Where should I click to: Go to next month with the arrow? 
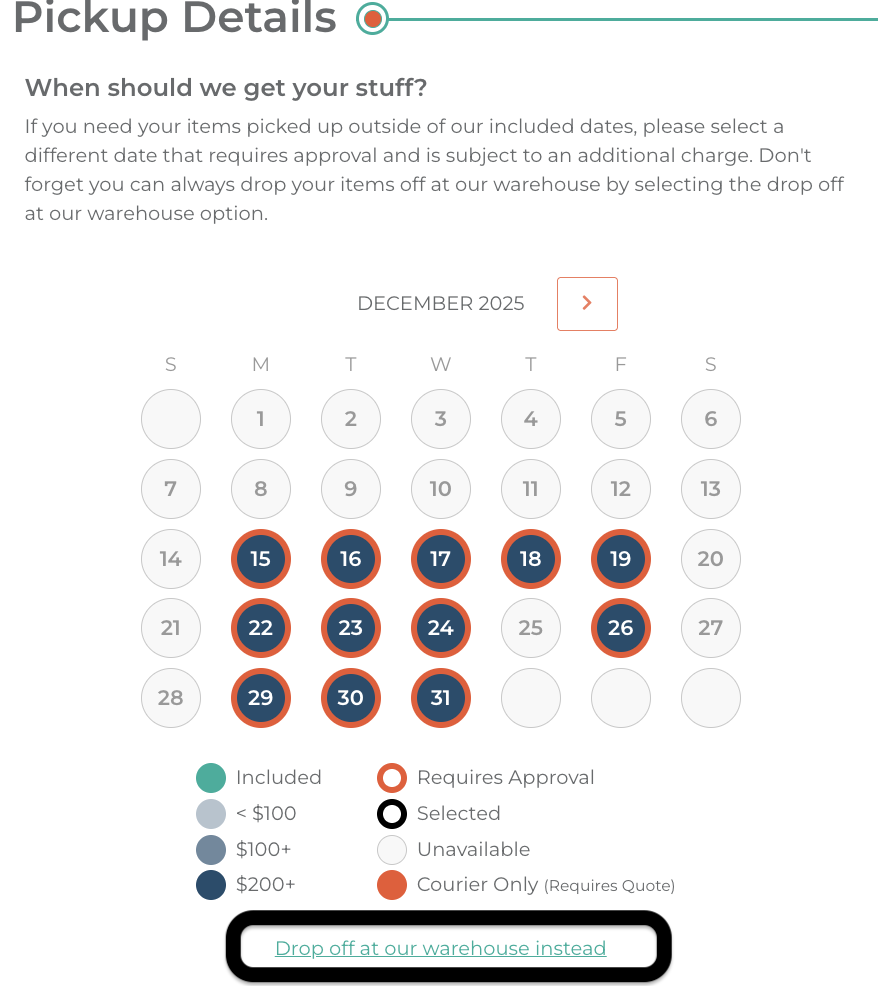(x=587, y=304)
